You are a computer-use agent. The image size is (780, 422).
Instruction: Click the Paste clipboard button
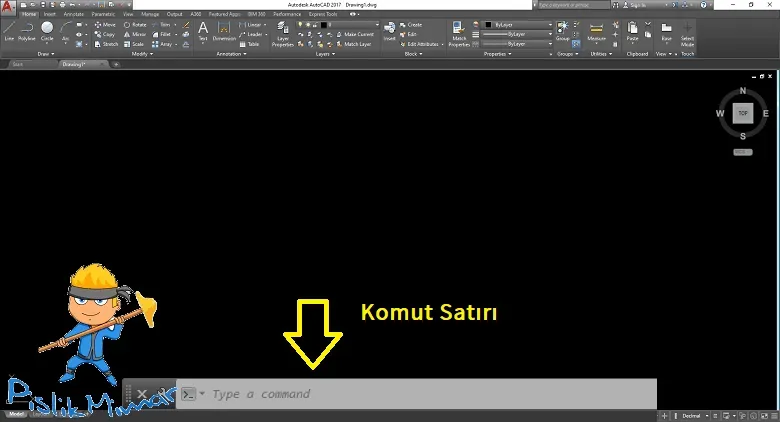632,31
